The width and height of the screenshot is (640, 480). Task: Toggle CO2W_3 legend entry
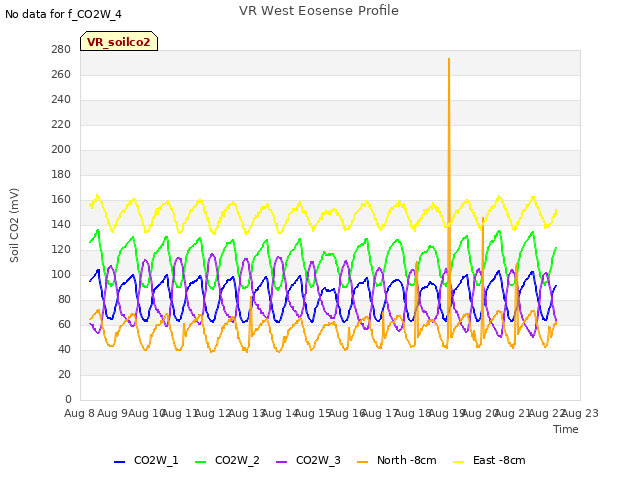308,460
